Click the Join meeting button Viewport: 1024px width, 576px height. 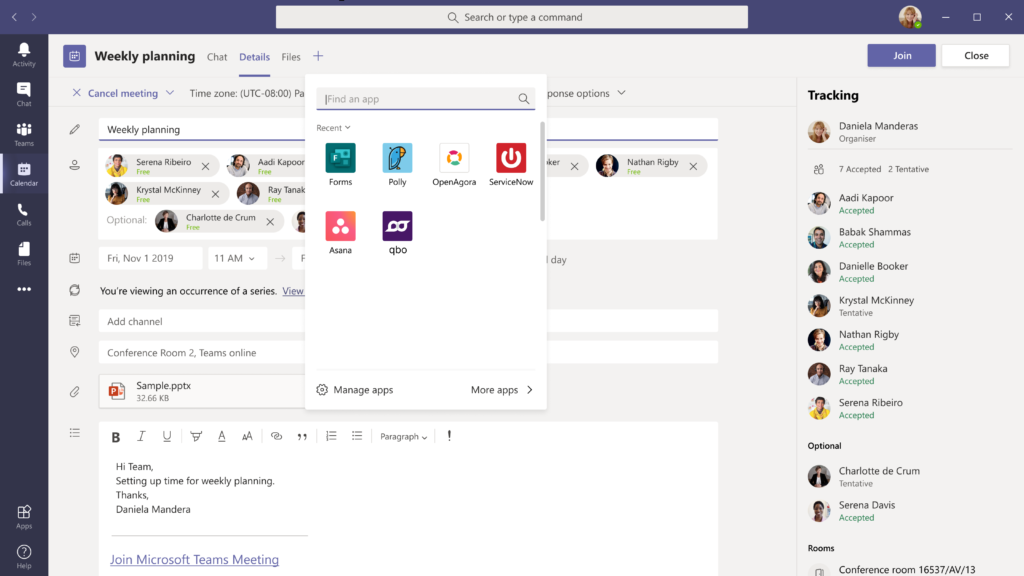tap(901, 56)
